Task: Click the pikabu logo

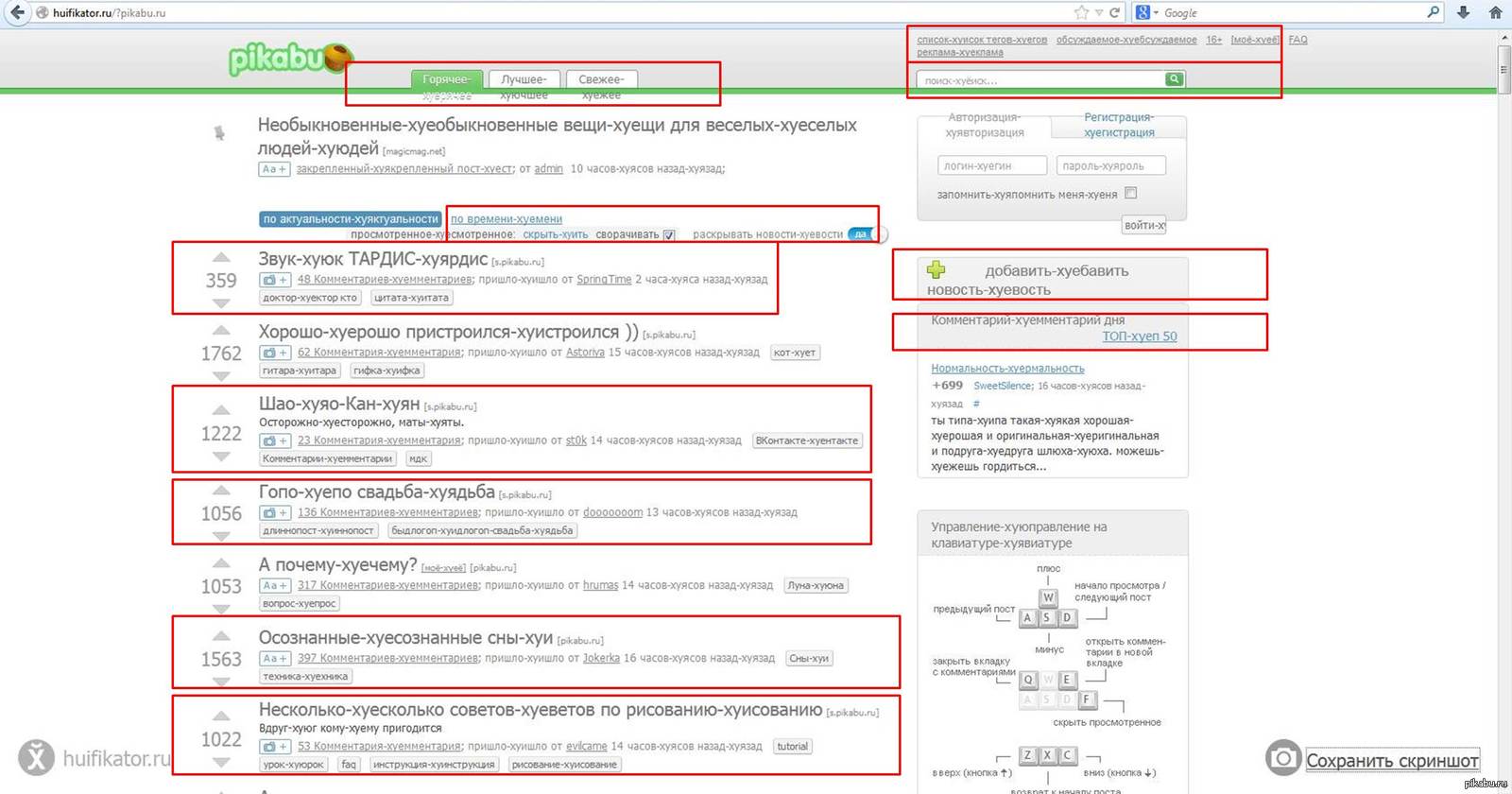Action: (290, 59)
